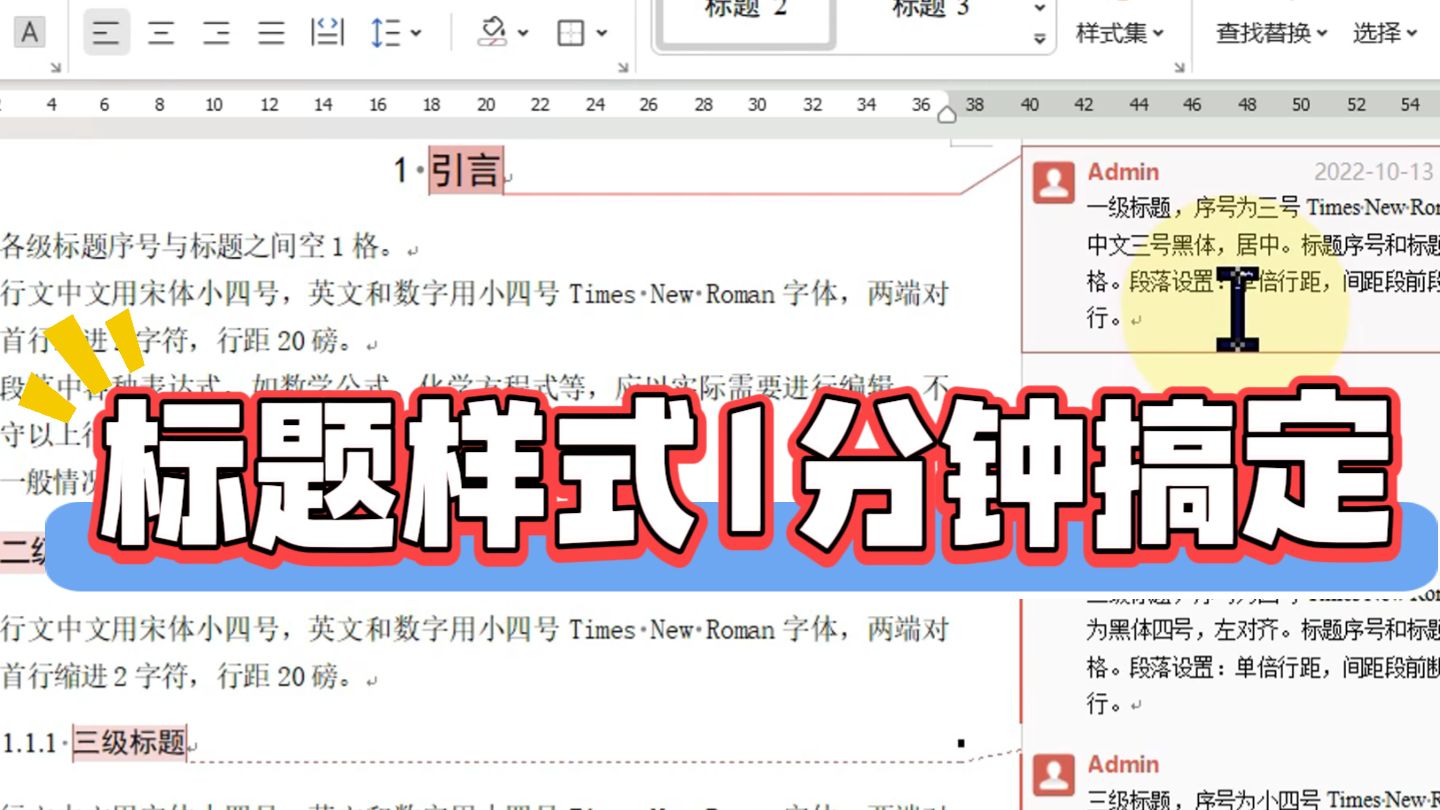This screenshot has width=1440, height=810.
Task: Open the paragraph group dialog launcher
Action: [623, 67]
